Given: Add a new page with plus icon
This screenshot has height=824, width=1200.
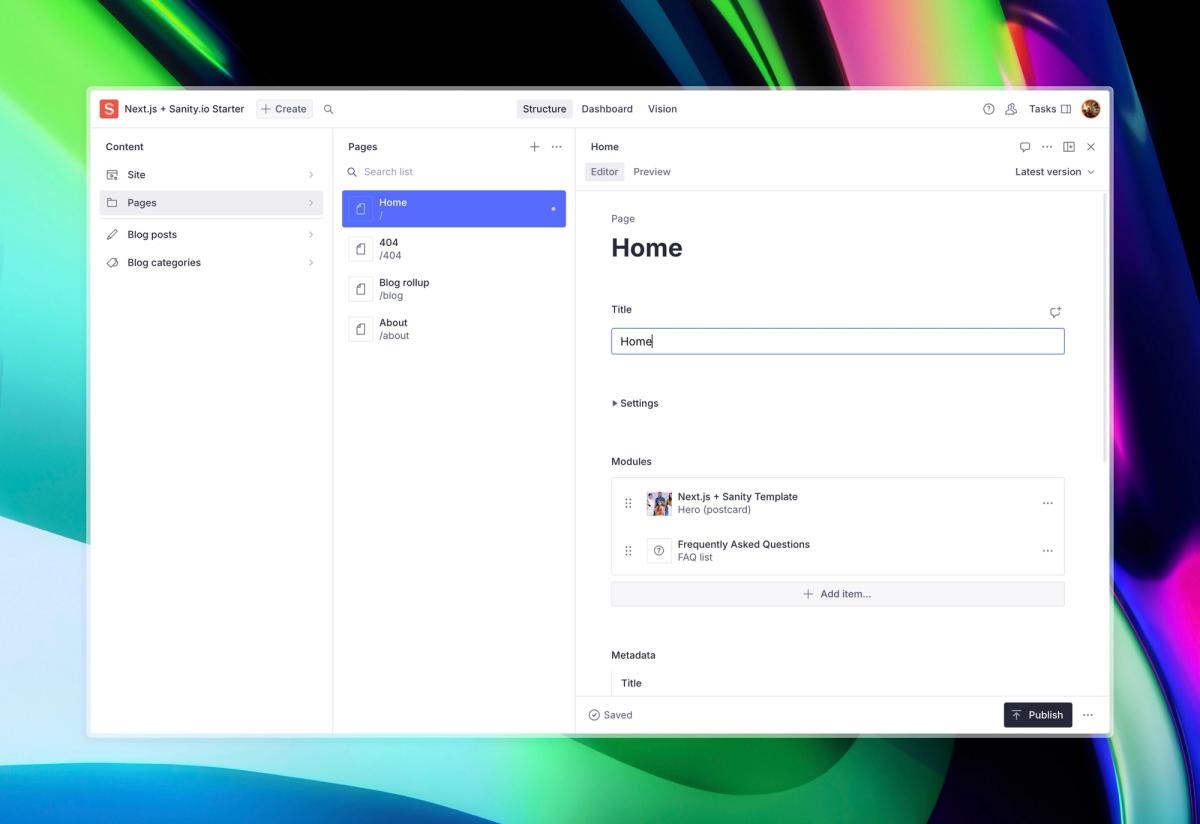Looking at the screenshot, I should point(534,147).
